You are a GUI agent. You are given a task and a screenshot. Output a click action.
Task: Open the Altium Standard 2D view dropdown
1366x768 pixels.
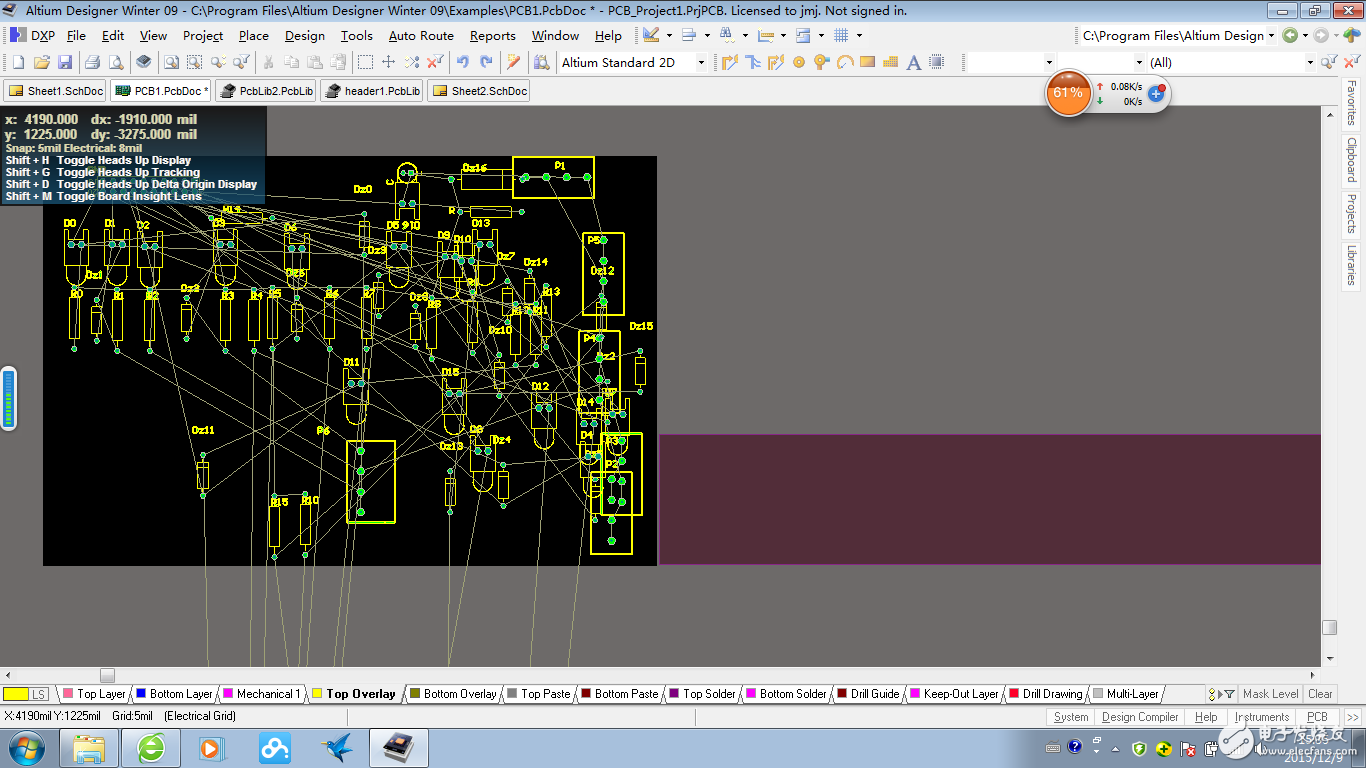click(x=701, y=62)
